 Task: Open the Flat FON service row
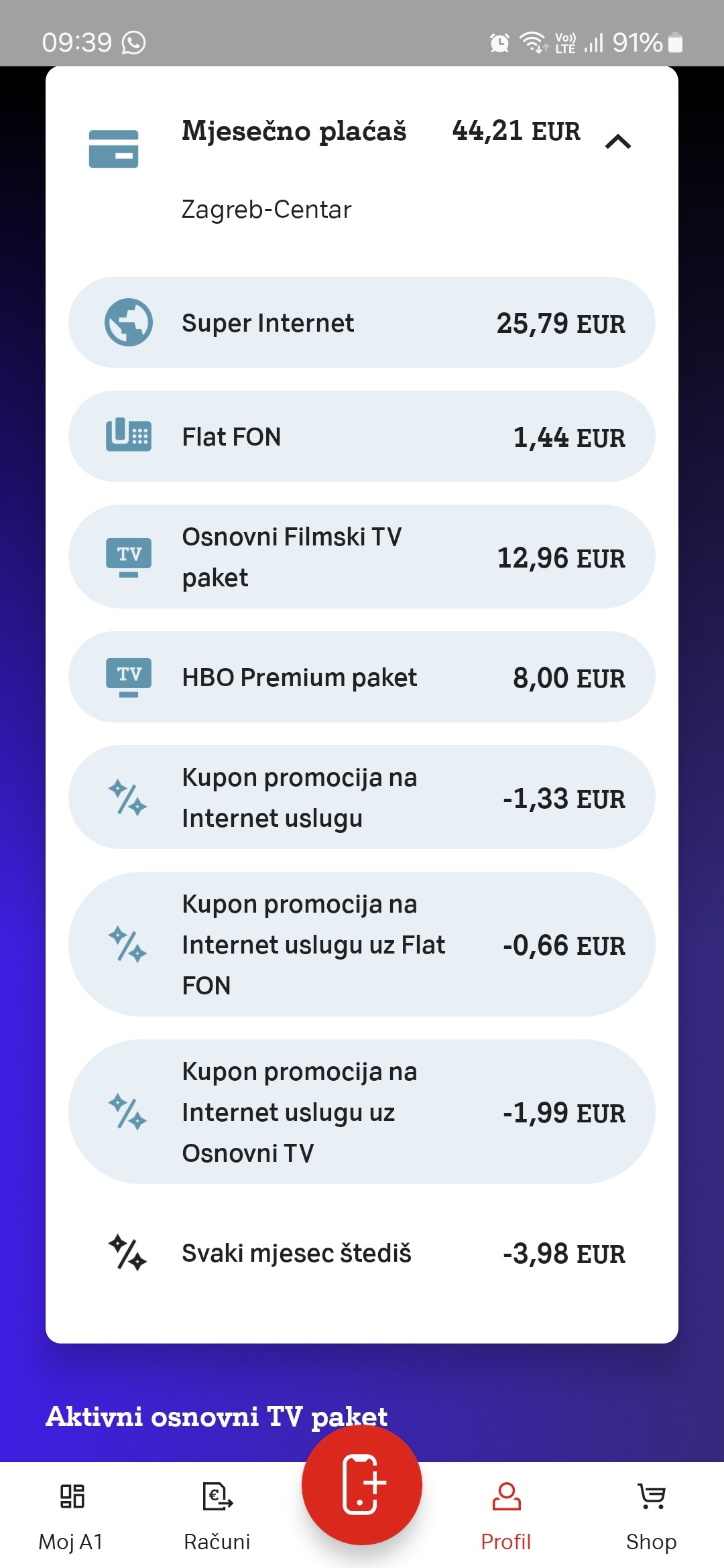click(362, 436)
